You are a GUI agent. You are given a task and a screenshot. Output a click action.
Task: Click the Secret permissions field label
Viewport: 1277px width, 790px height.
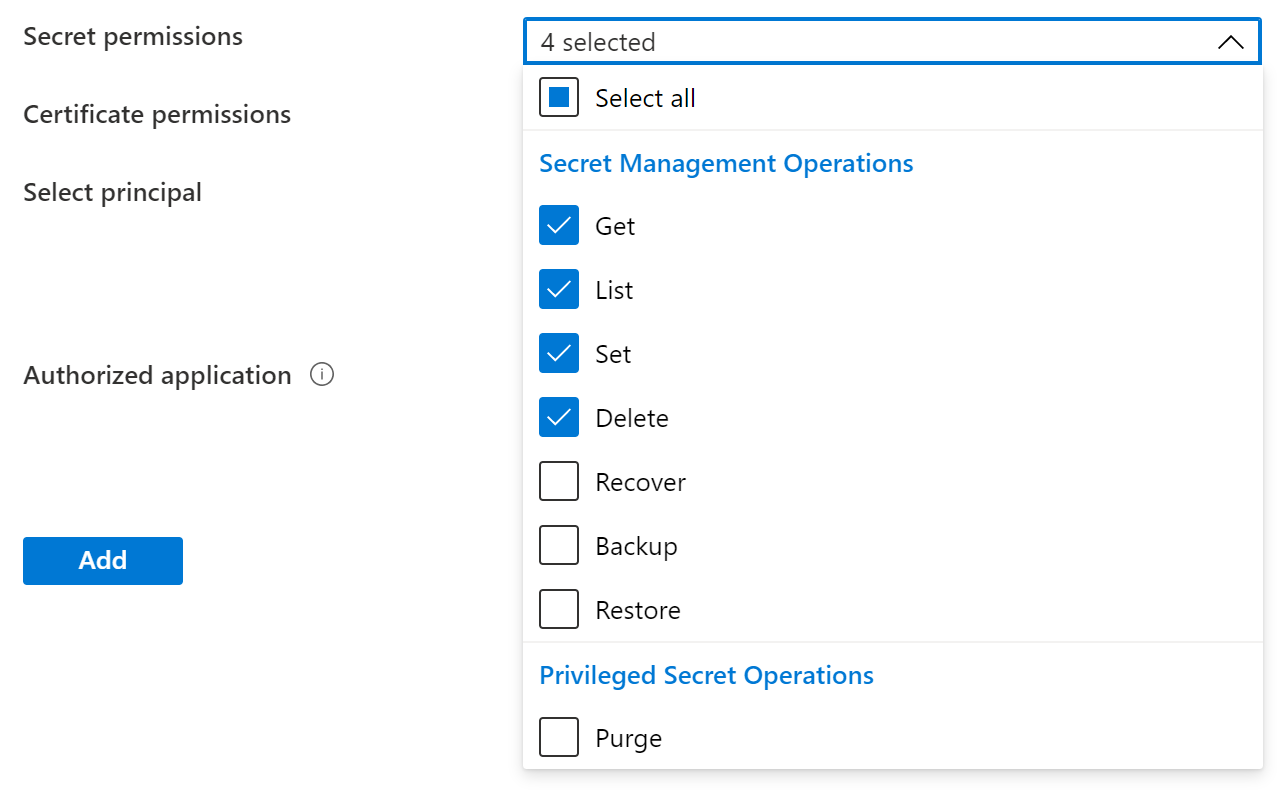pos(132,36)
